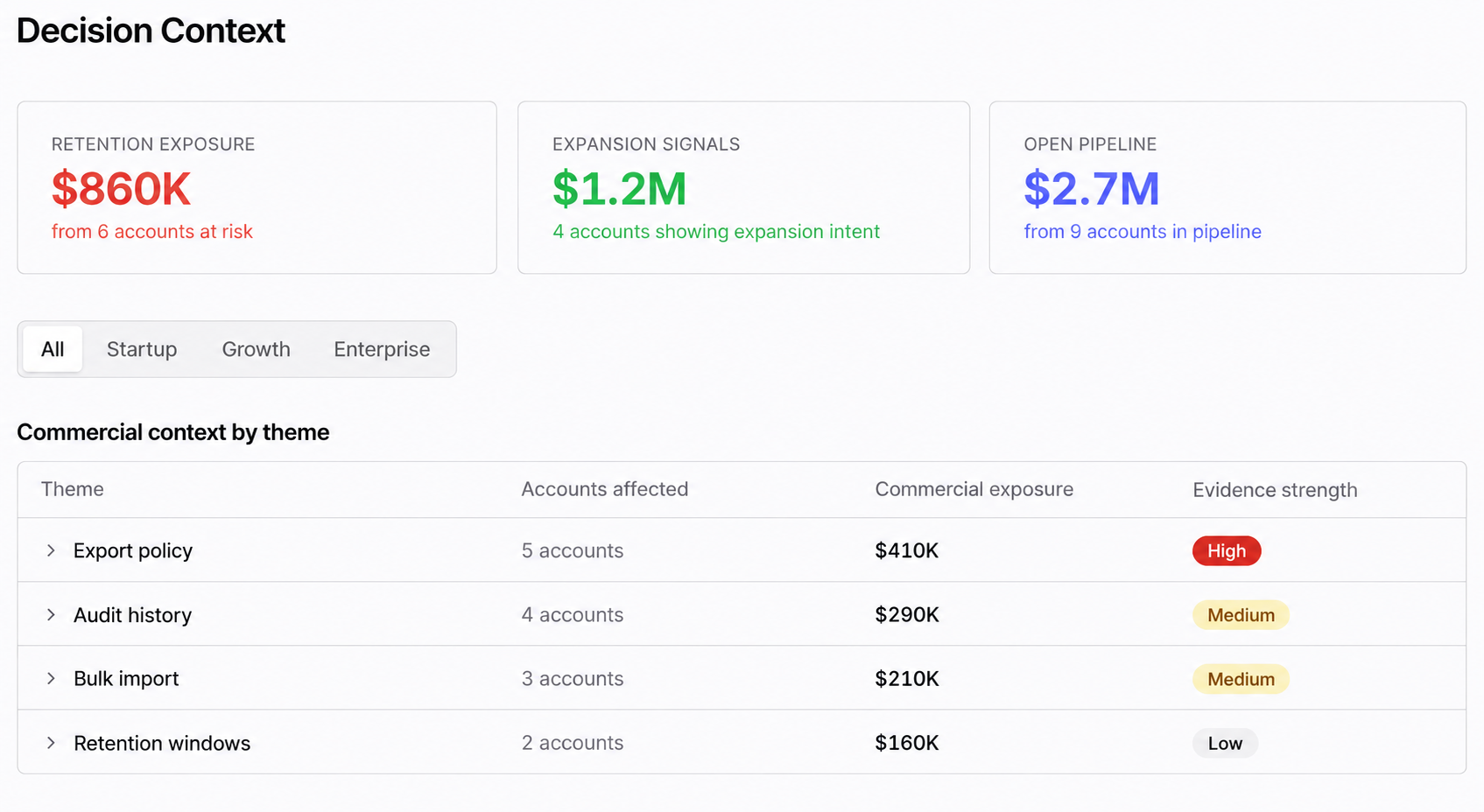Click the $410K exposure value
This screenshot has width=1484, height=812.
tap(907, 550)
